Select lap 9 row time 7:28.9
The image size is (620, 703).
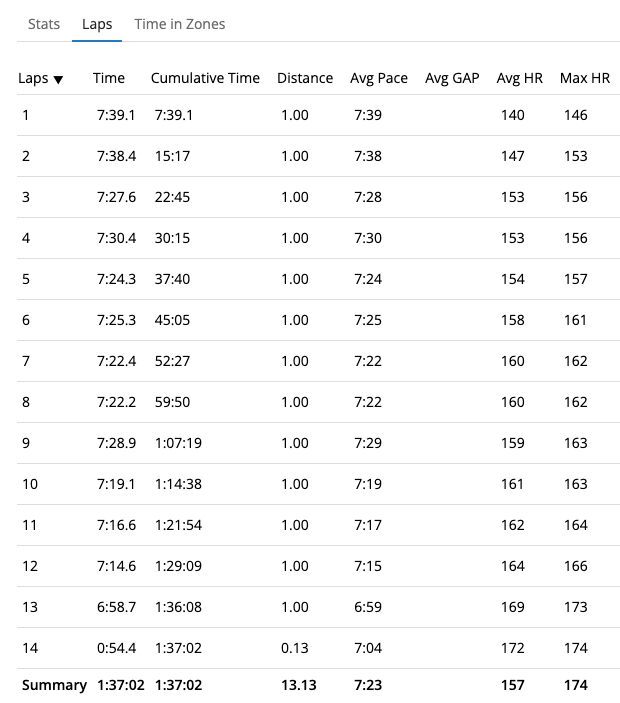(x=115, y=443)
